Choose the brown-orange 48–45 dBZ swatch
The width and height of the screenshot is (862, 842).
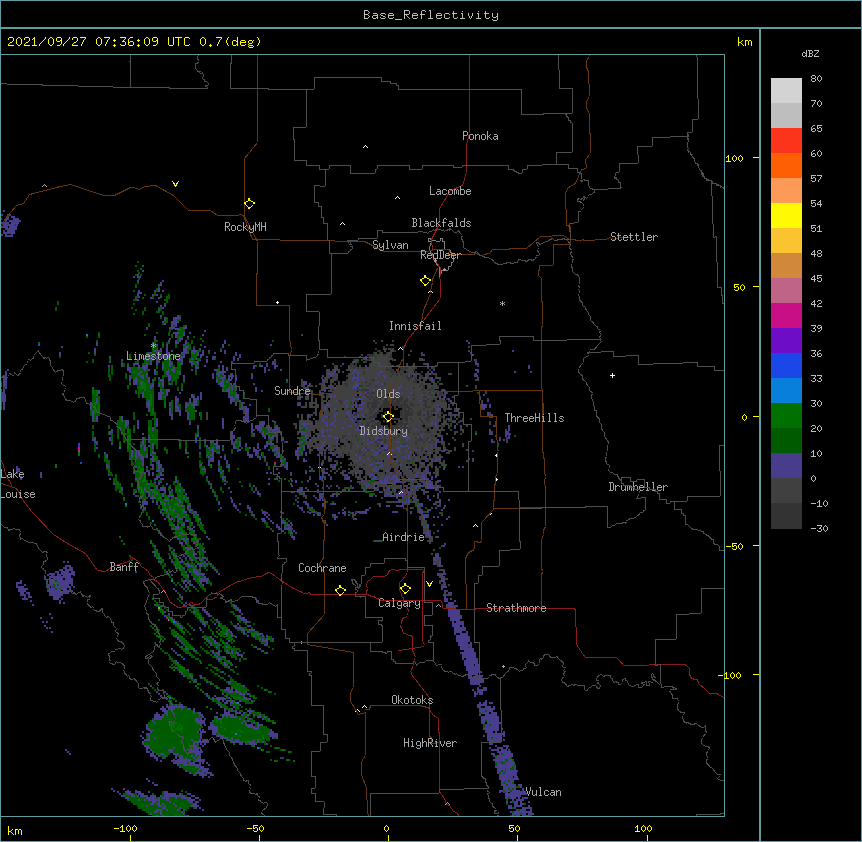point(786,265)
